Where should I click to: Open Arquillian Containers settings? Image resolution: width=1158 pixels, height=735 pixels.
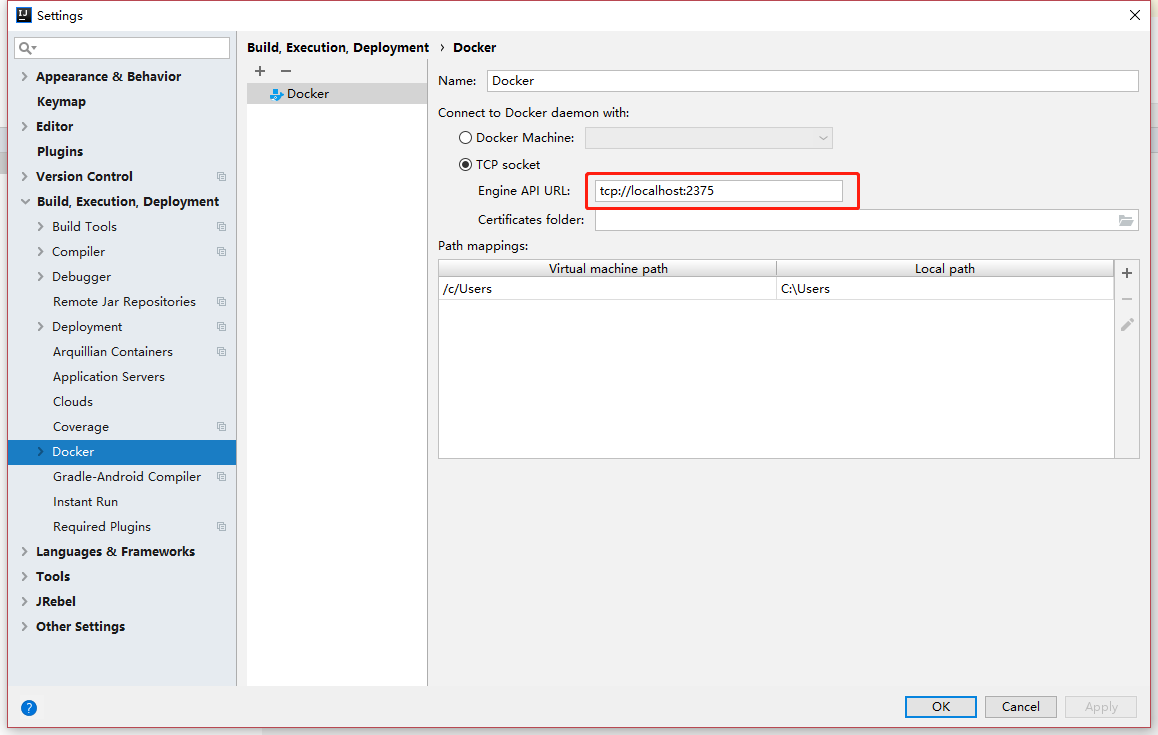point(113,352)
